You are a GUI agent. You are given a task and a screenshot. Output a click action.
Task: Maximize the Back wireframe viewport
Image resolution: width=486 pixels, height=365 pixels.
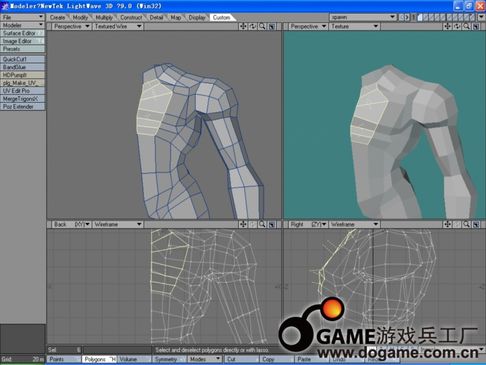[272, 224]
